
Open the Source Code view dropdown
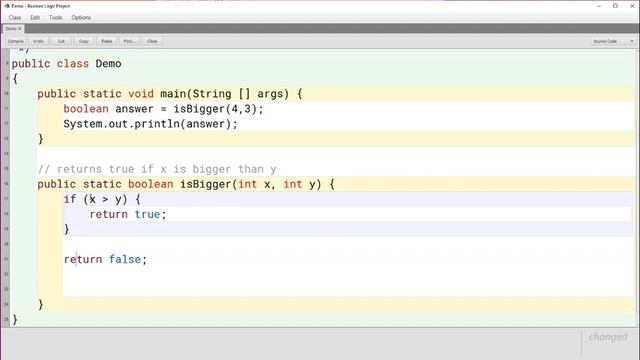613,41
